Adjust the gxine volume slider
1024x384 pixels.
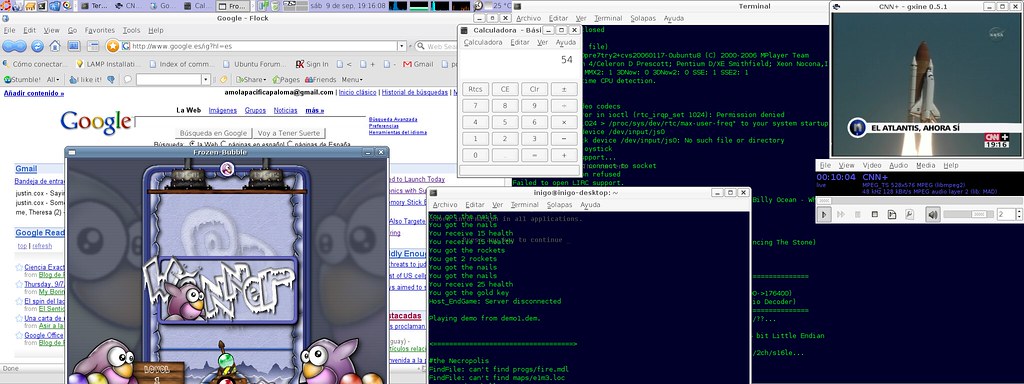[x=968, y=214]
